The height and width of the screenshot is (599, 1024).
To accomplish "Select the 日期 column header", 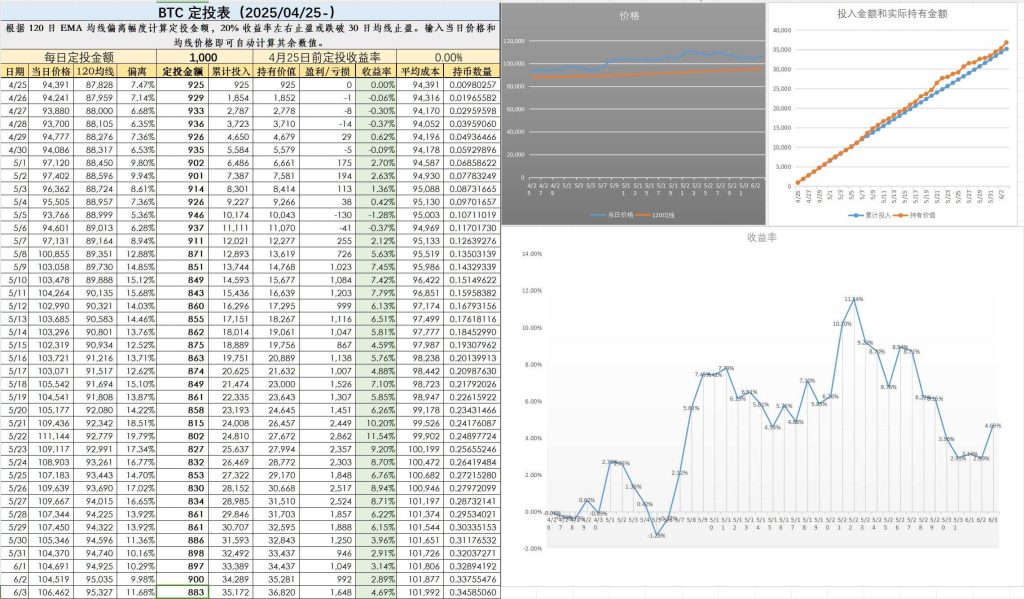I will [15, 72].
